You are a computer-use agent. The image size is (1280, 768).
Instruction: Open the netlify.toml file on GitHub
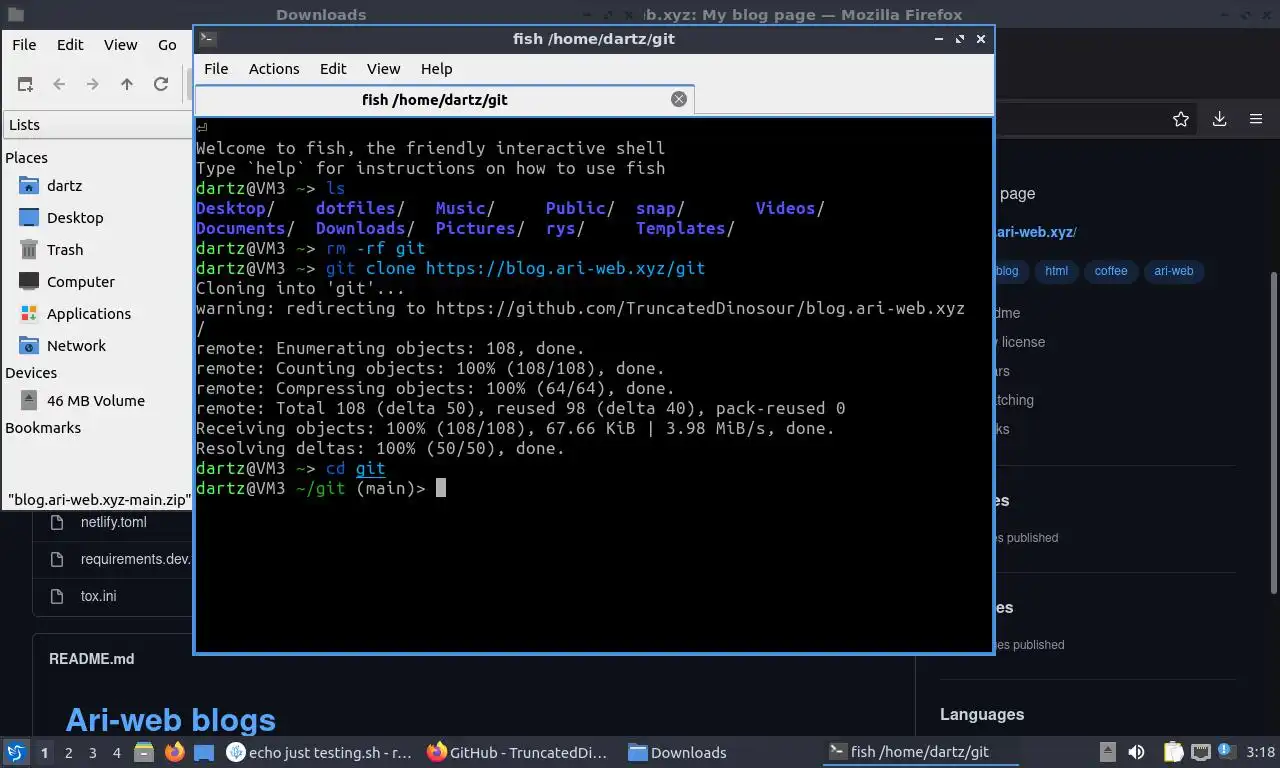(113, 522)
